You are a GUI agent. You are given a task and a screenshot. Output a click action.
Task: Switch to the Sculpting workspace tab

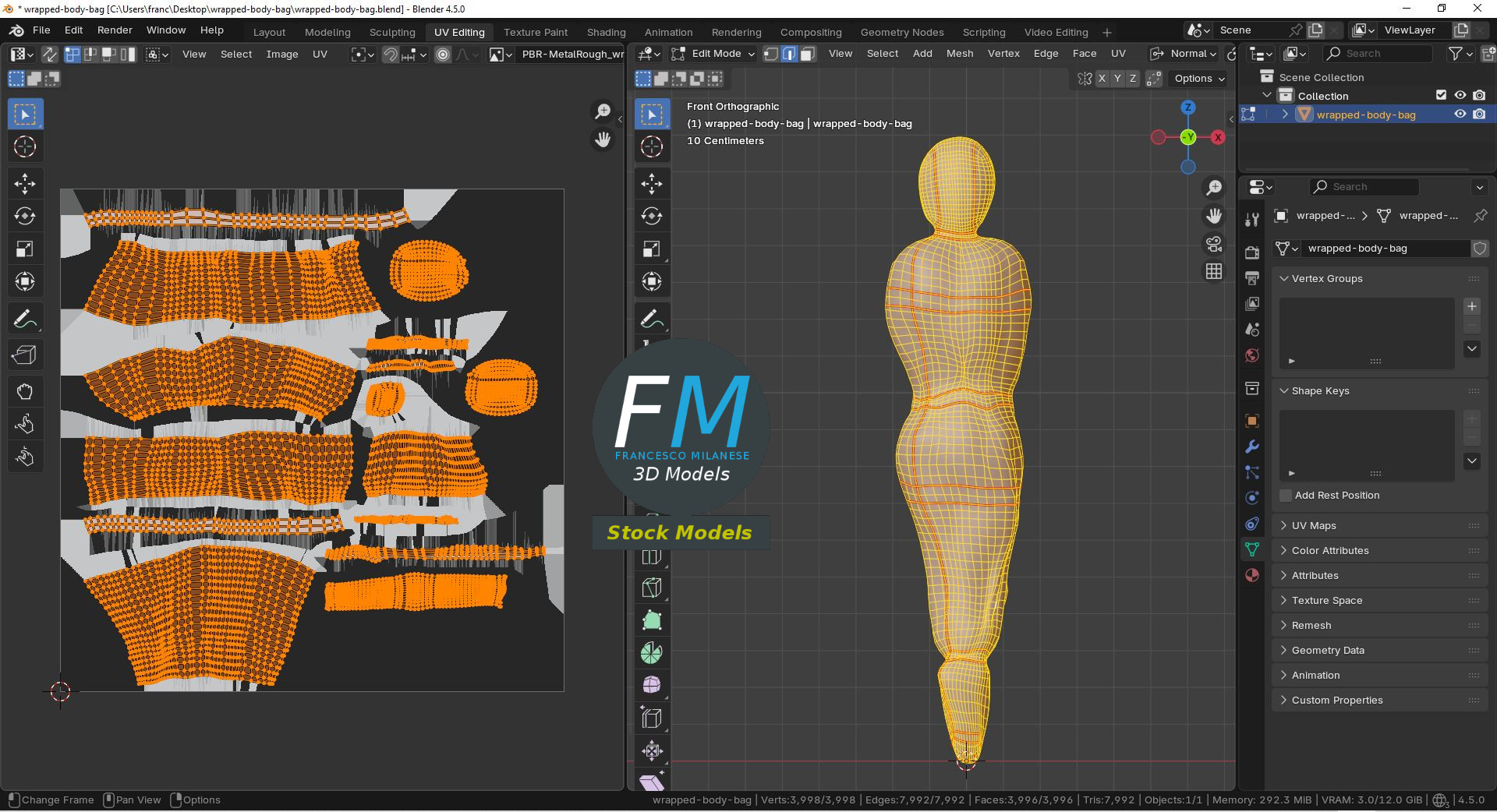(x=392, y=32)
